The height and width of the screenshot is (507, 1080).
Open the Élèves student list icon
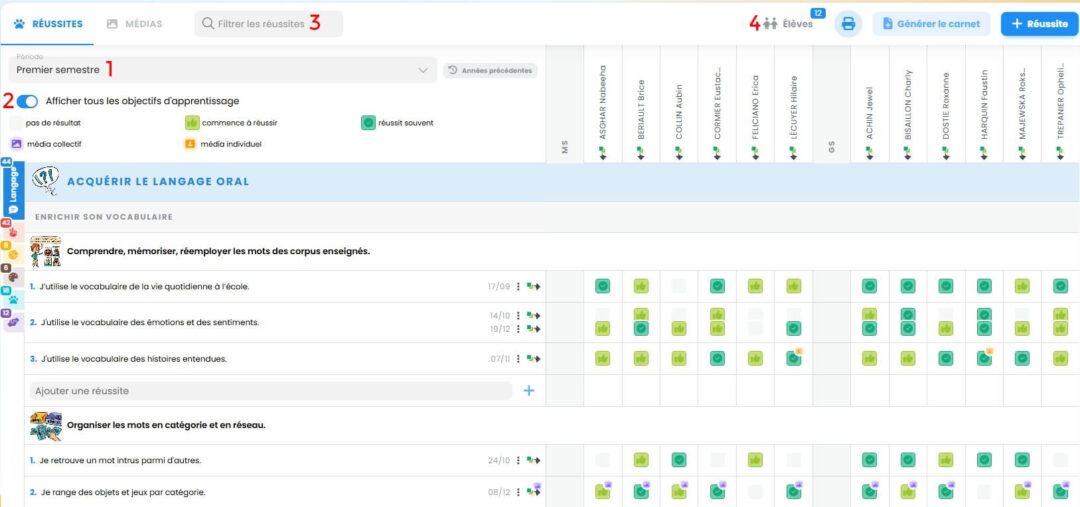click(771, 24)
